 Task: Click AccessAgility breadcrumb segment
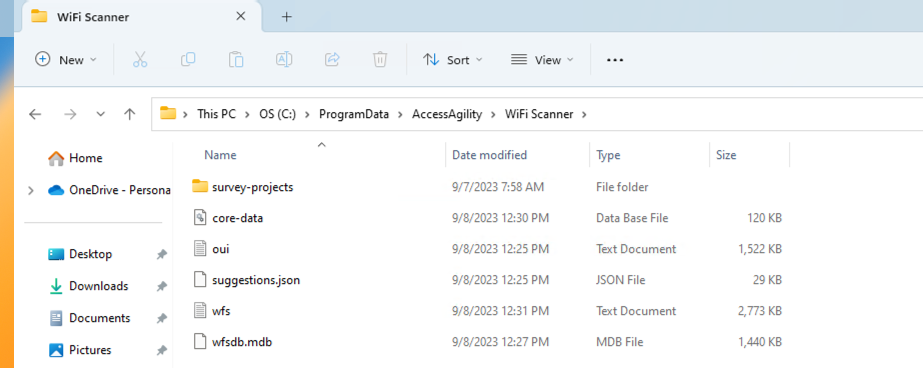tap(447, 114)
